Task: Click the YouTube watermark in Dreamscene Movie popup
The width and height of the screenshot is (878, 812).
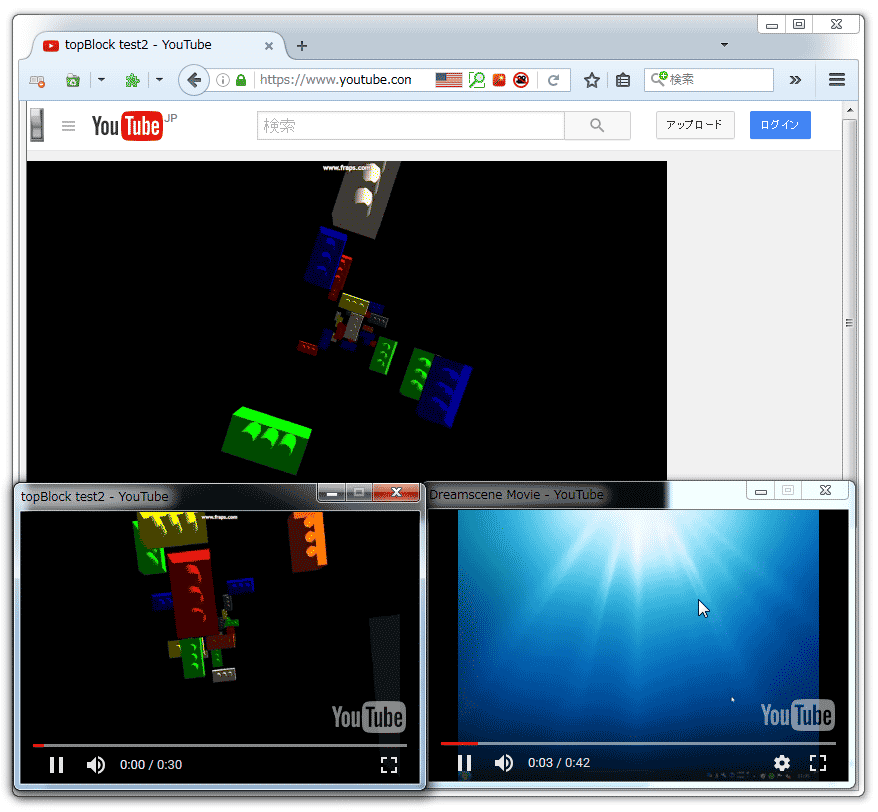Action: point(797,715)
